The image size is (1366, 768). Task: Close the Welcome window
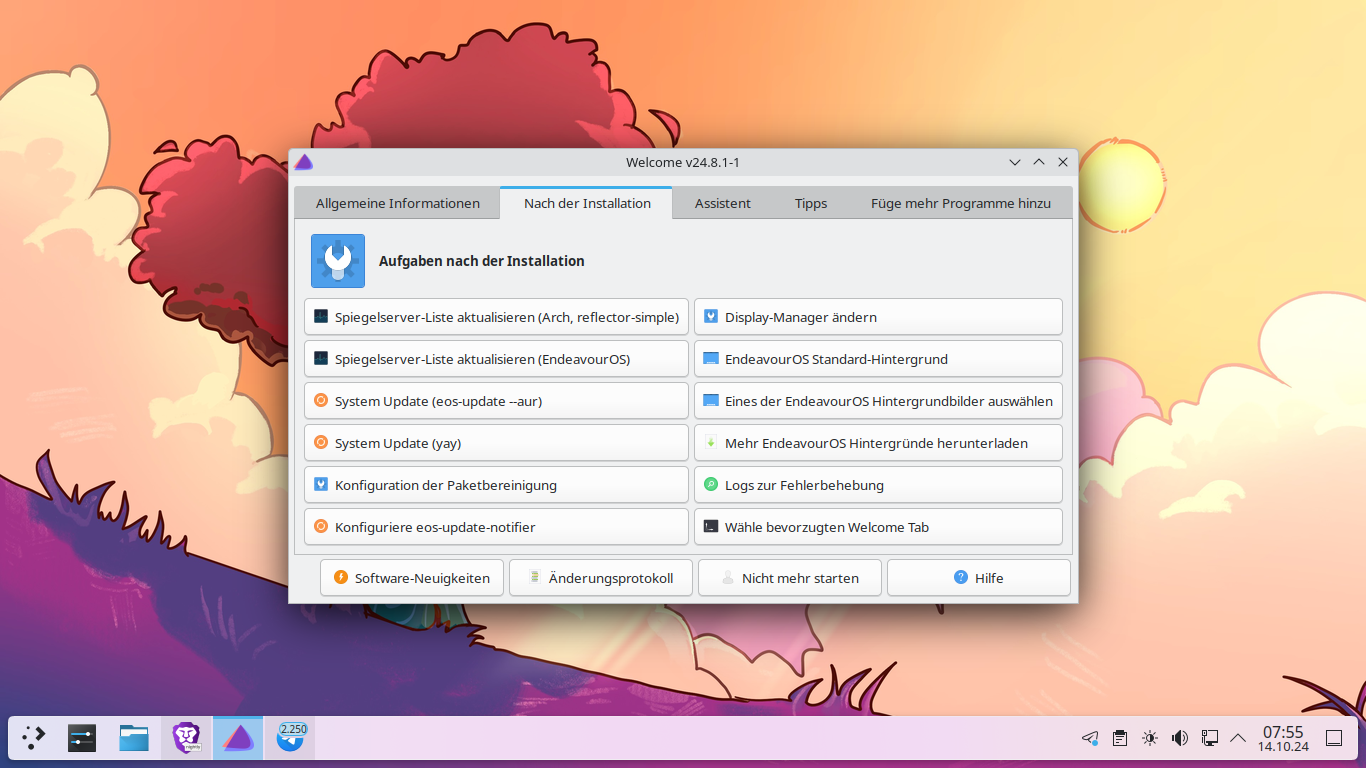(1063, 162)
